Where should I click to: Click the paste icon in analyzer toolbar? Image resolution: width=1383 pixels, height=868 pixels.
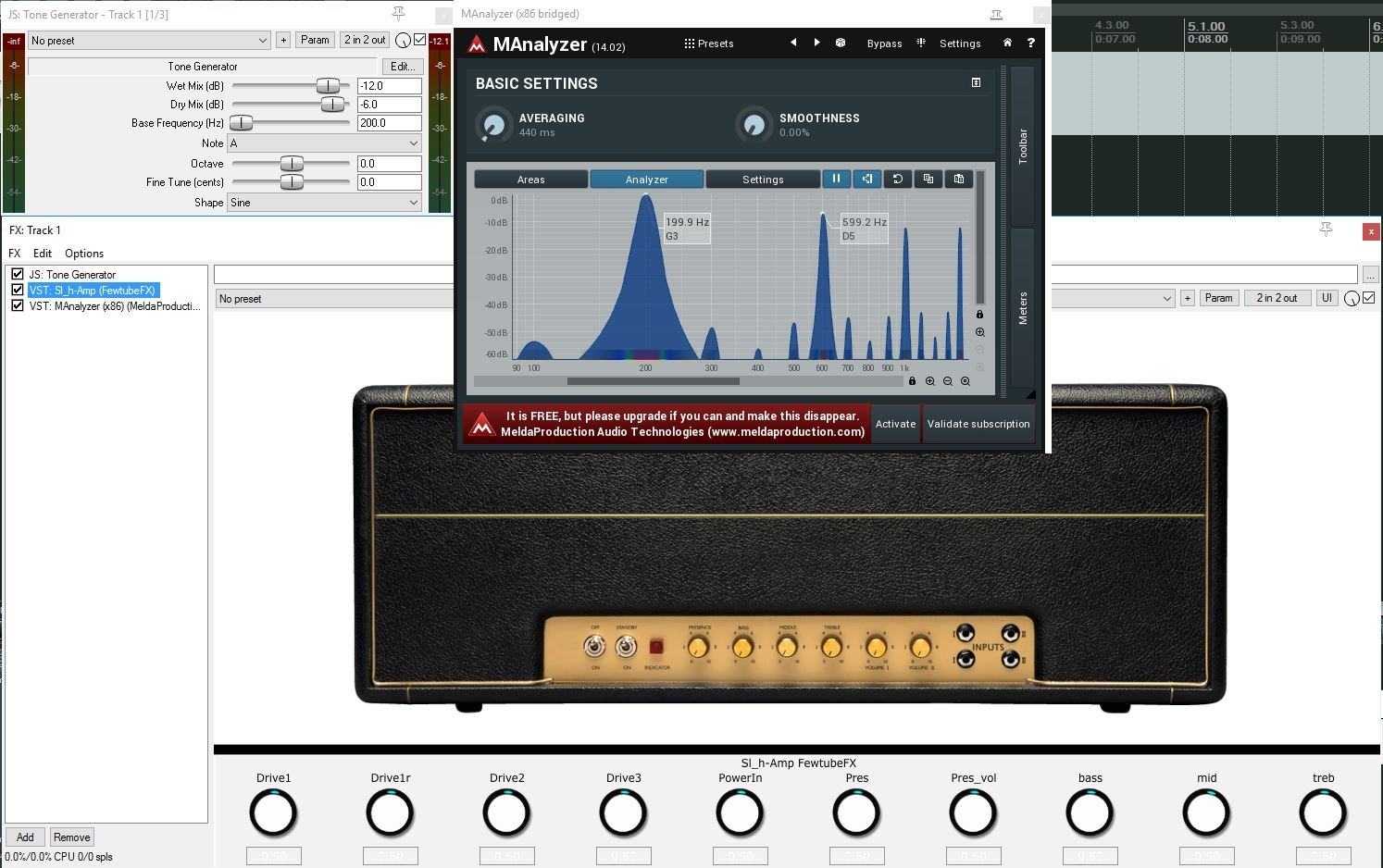tap(959, 179)
